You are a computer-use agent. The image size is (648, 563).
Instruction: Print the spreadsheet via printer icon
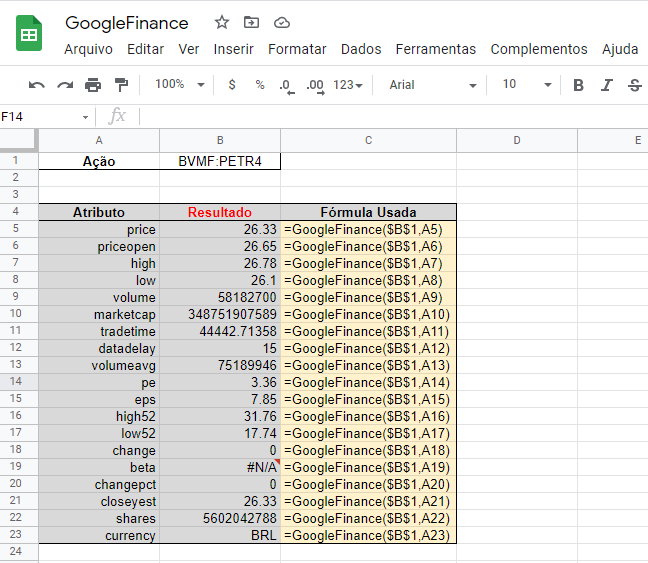pyautogui.click(x=93, y=85)
